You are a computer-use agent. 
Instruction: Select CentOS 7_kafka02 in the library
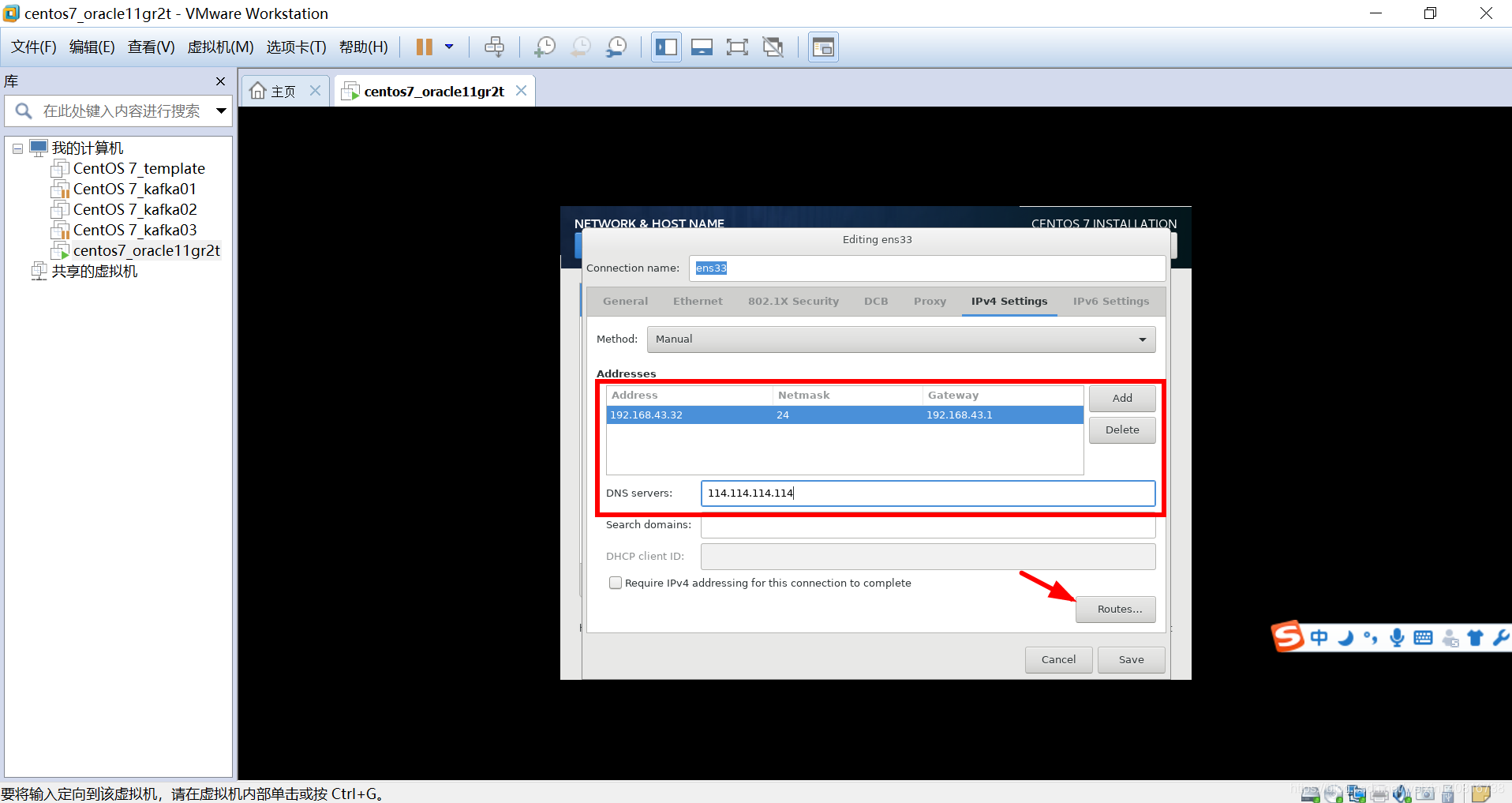coord(135,210)
